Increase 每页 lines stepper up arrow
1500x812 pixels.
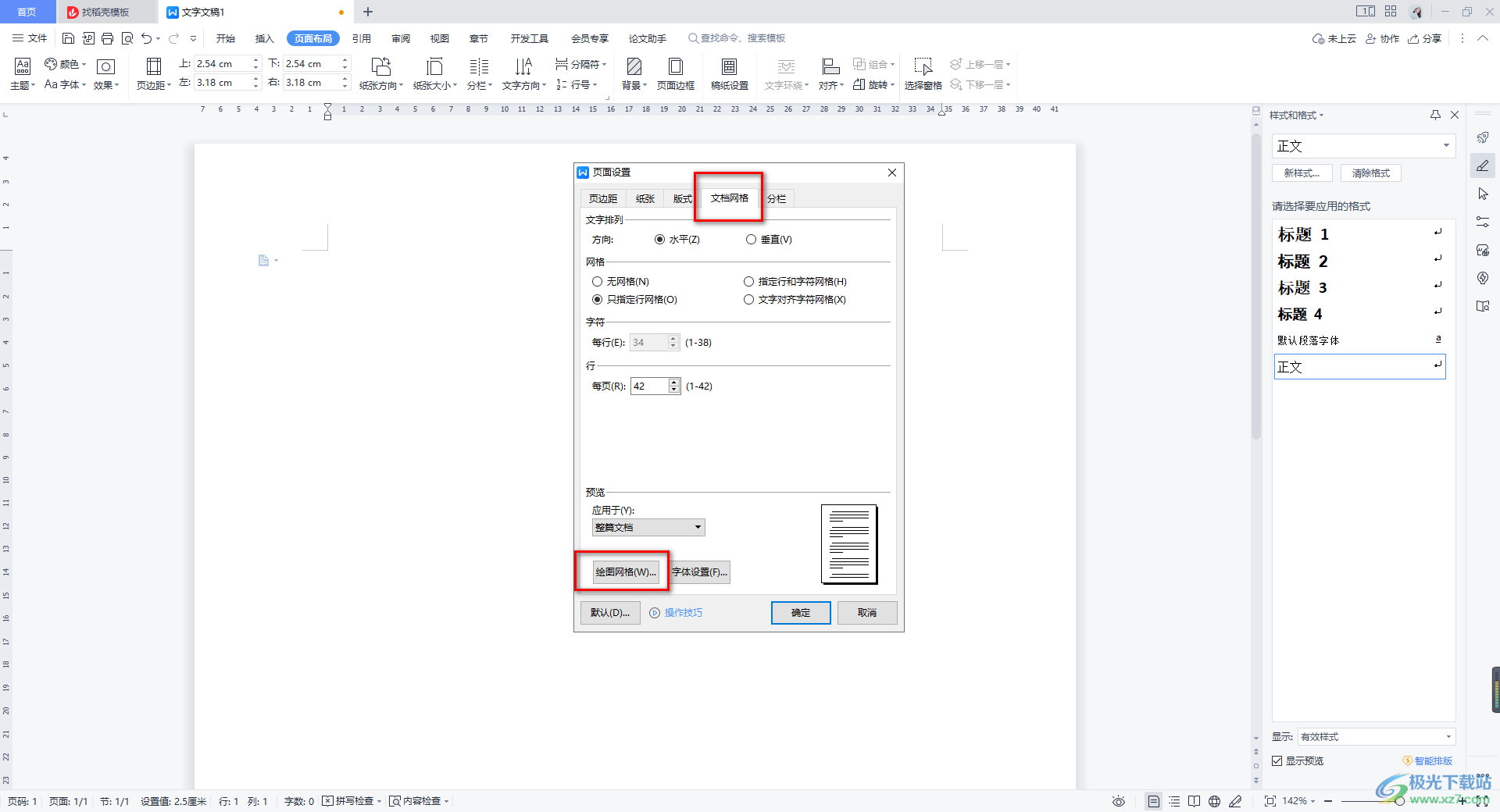click(674, 383)
